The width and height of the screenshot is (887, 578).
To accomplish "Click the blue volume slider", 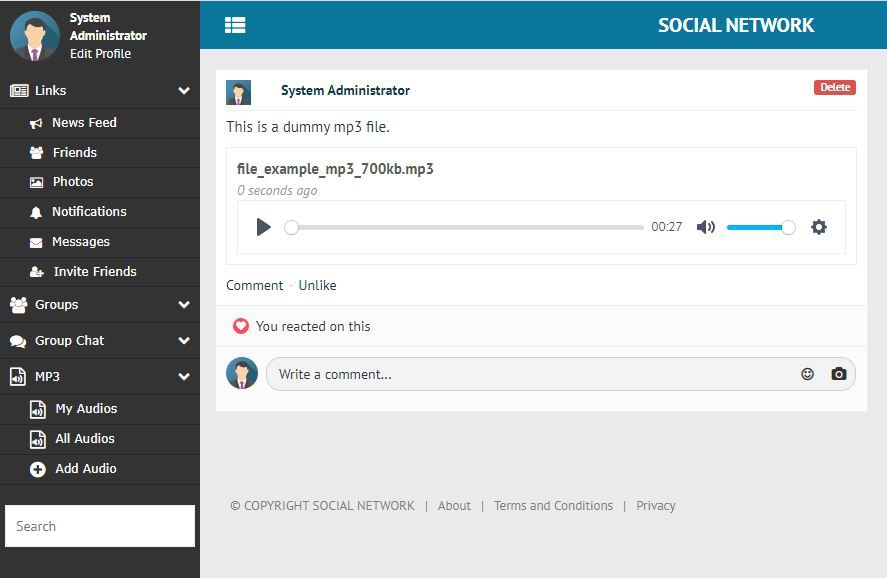I will pos(760,227).
